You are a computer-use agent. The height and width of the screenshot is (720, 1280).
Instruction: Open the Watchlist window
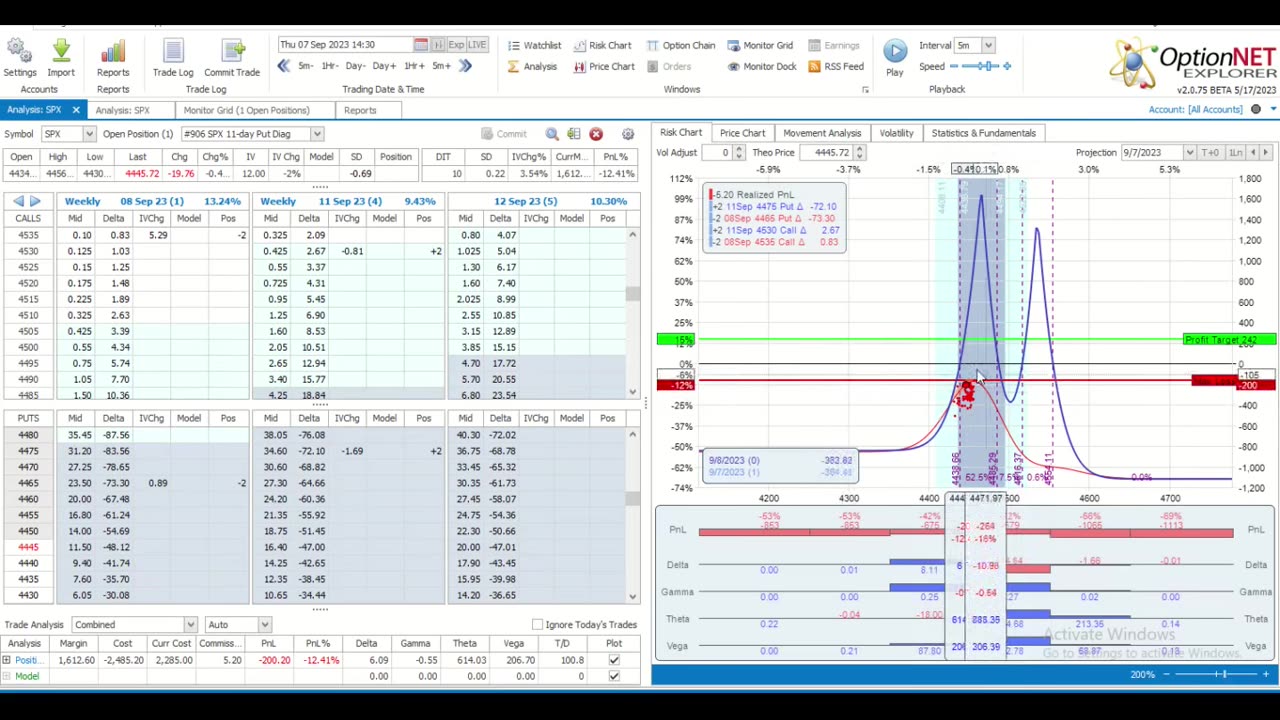pyautogui.click(x=534, y=45)
